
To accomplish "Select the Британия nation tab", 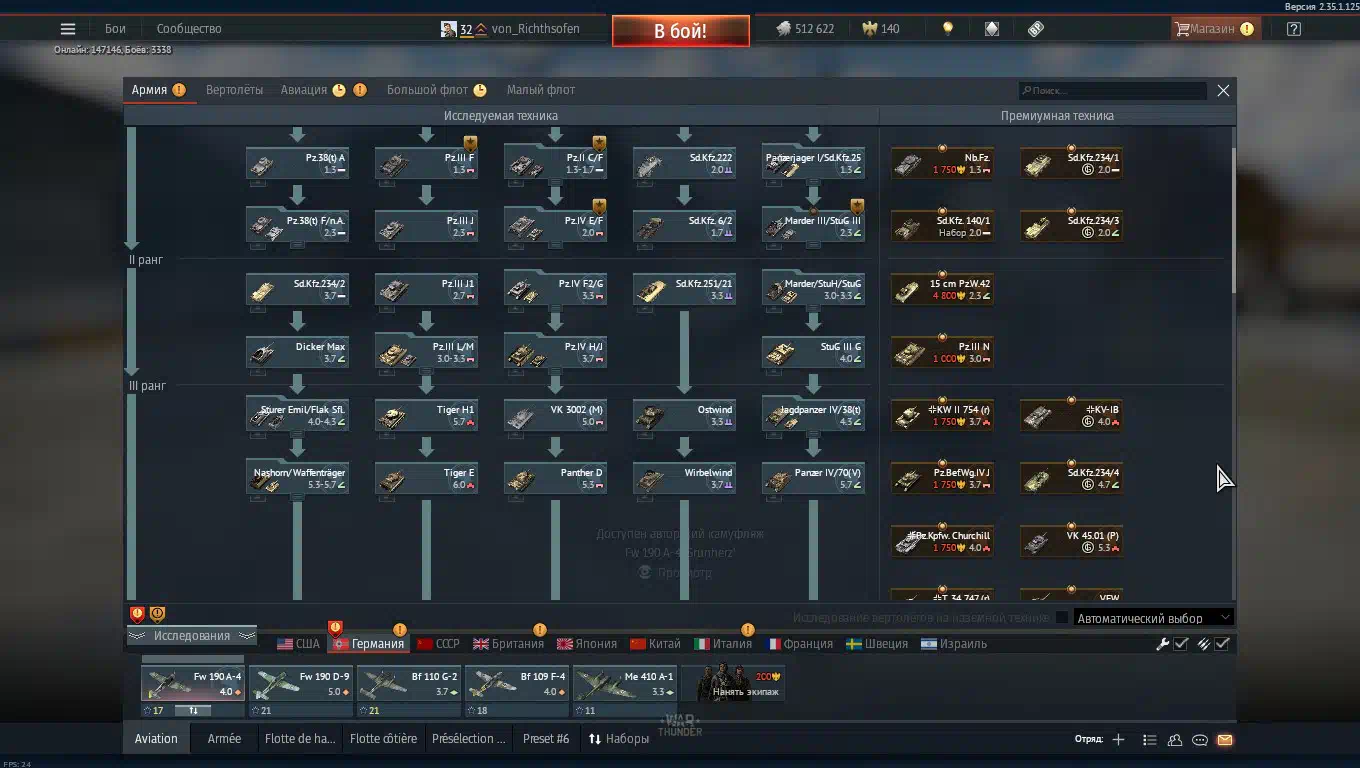I will coord(508,644).
